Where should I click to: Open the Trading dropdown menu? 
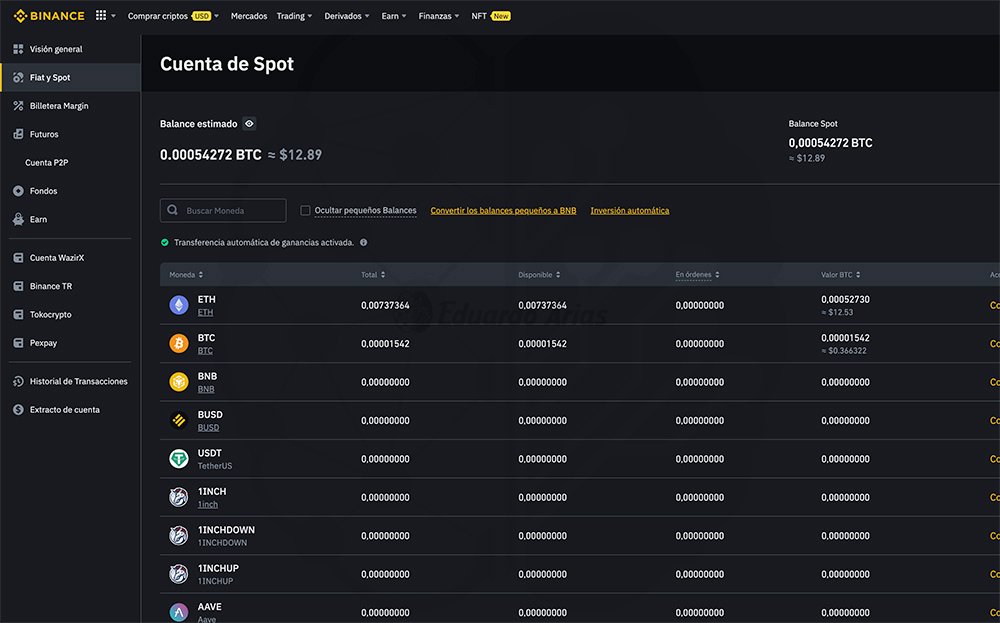tap(294, 16)
